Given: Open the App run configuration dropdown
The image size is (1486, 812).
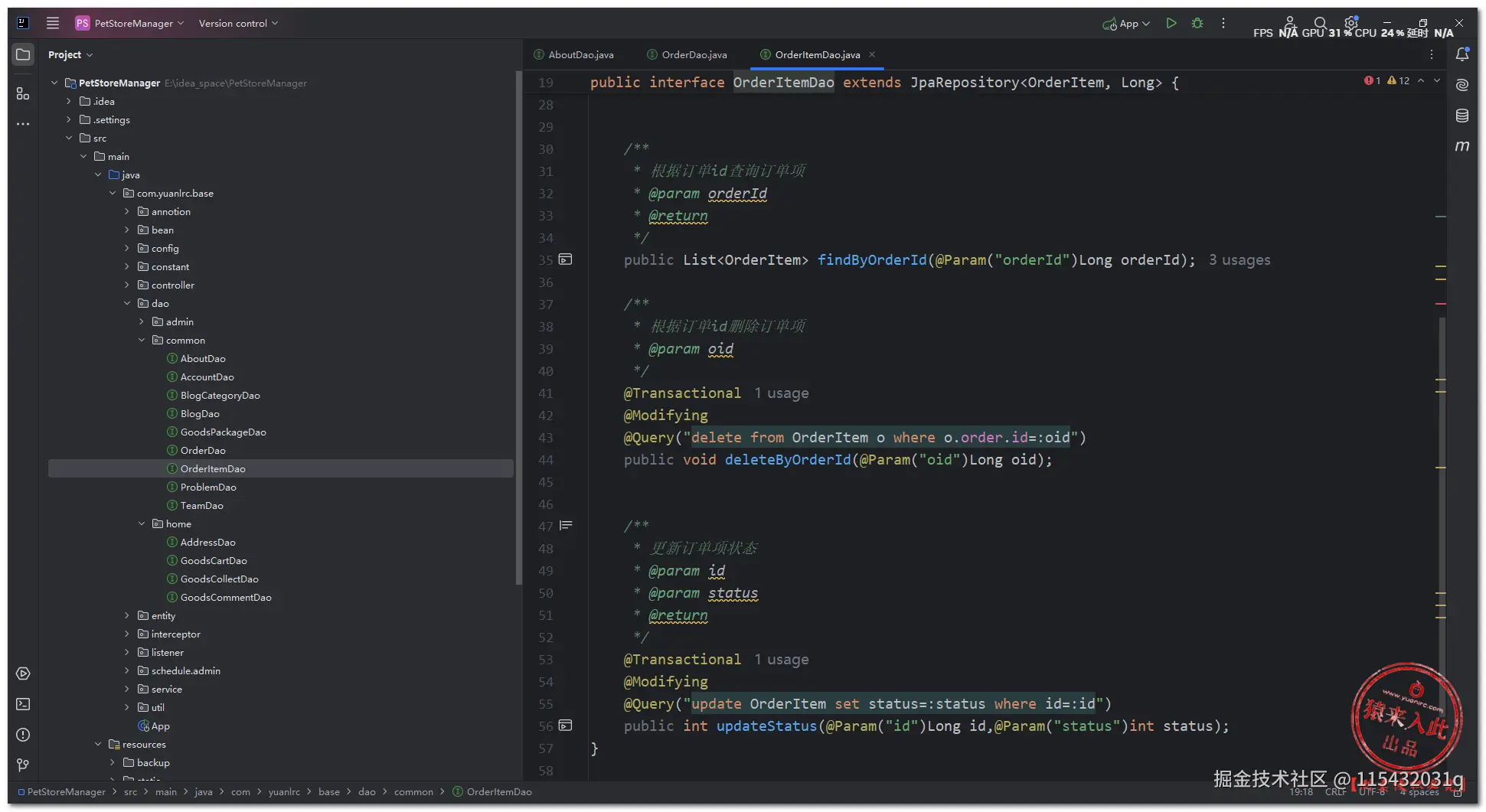Looking at the screenshot, I should (1126, 23).
